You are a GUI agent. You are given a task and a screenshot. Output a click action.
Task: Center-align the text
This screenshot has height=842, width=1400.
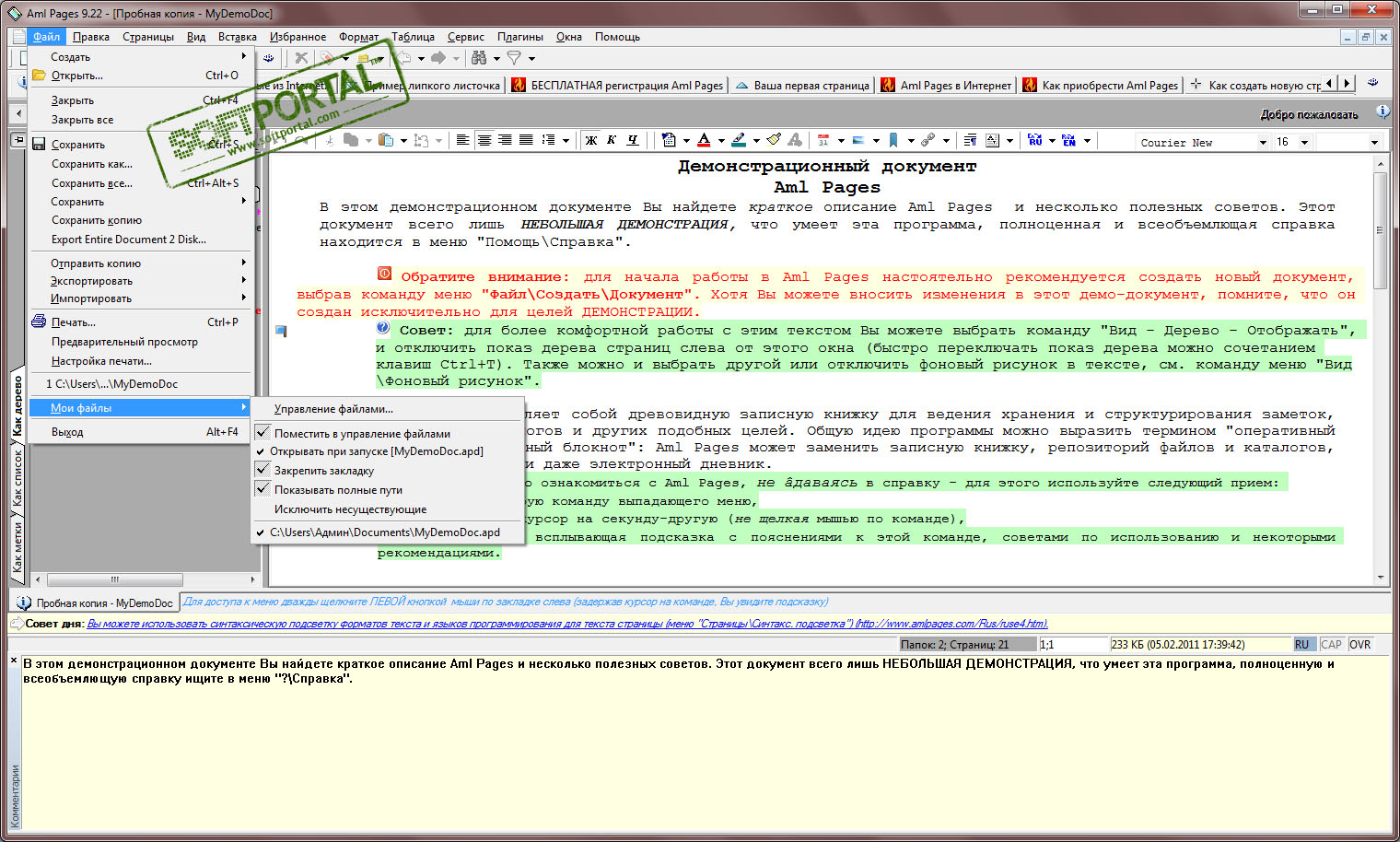tap(484, 140)
